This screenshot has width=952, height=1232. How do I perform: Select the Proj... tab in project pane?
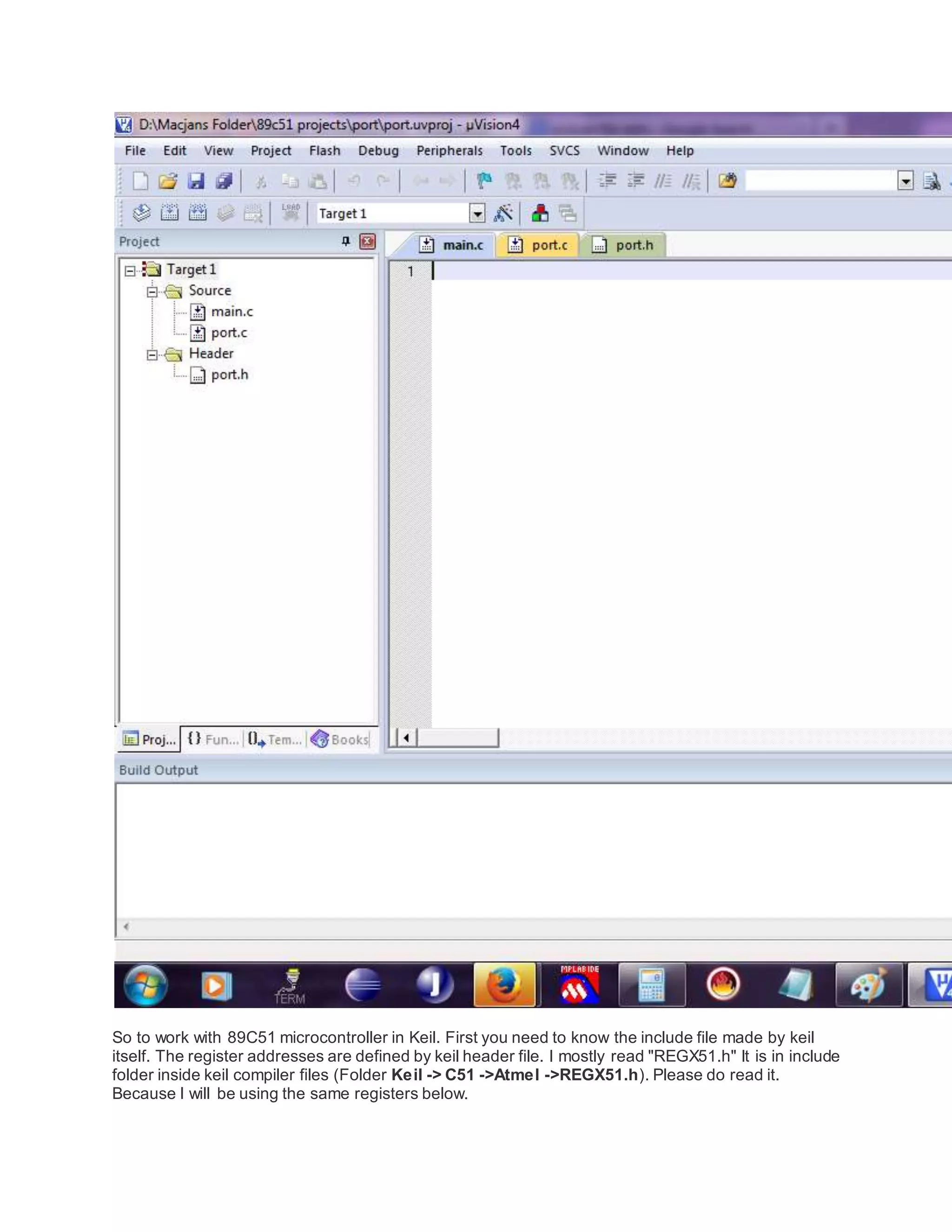point(150,740)
